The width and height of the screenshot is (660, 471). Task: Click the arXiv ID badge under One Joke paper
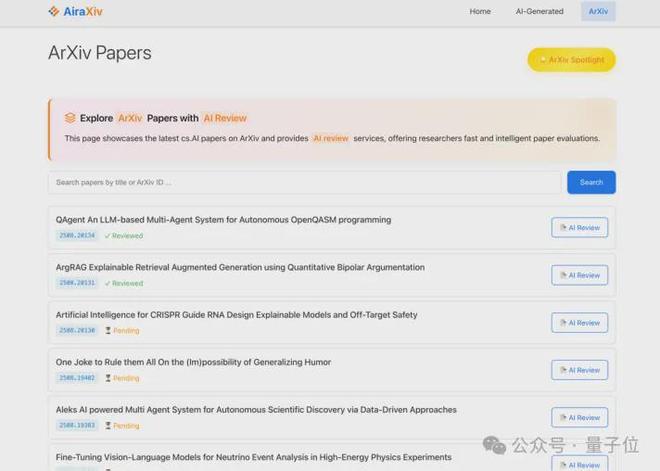point(77,378)
